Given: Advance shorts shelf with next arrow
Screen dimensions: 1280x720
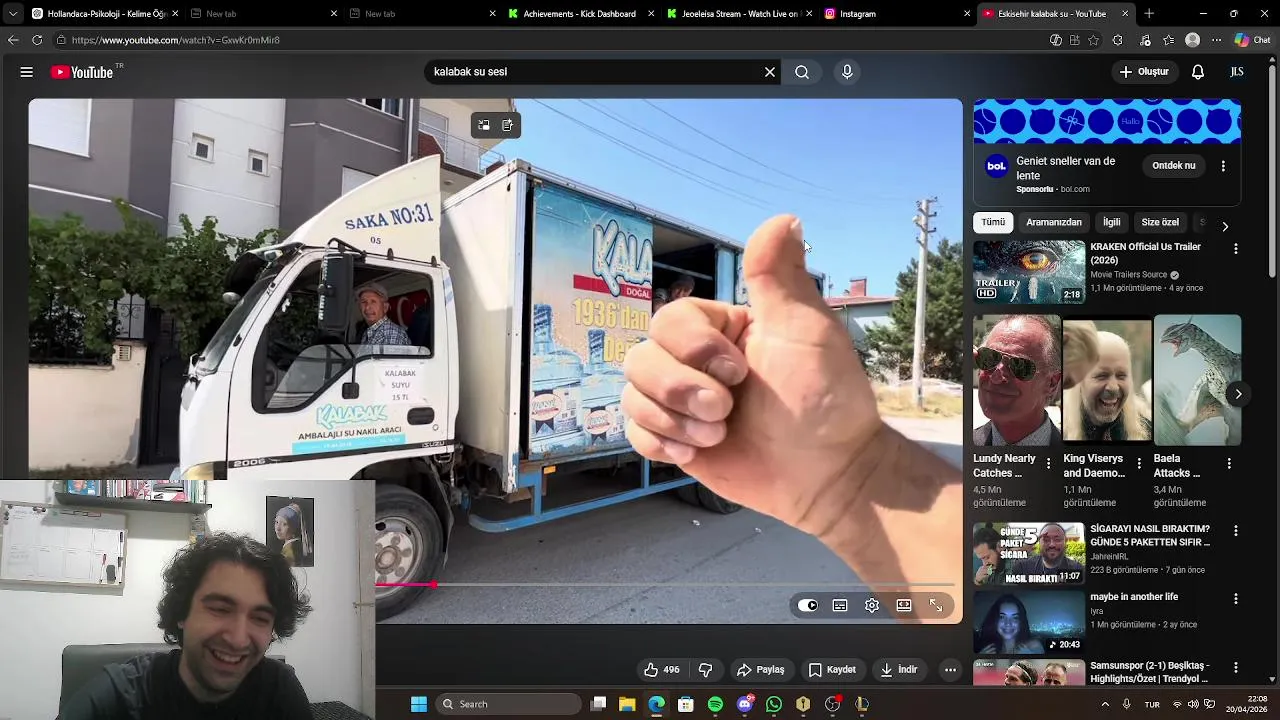Looking at the screenshot, I should [x=1238, y=394].
